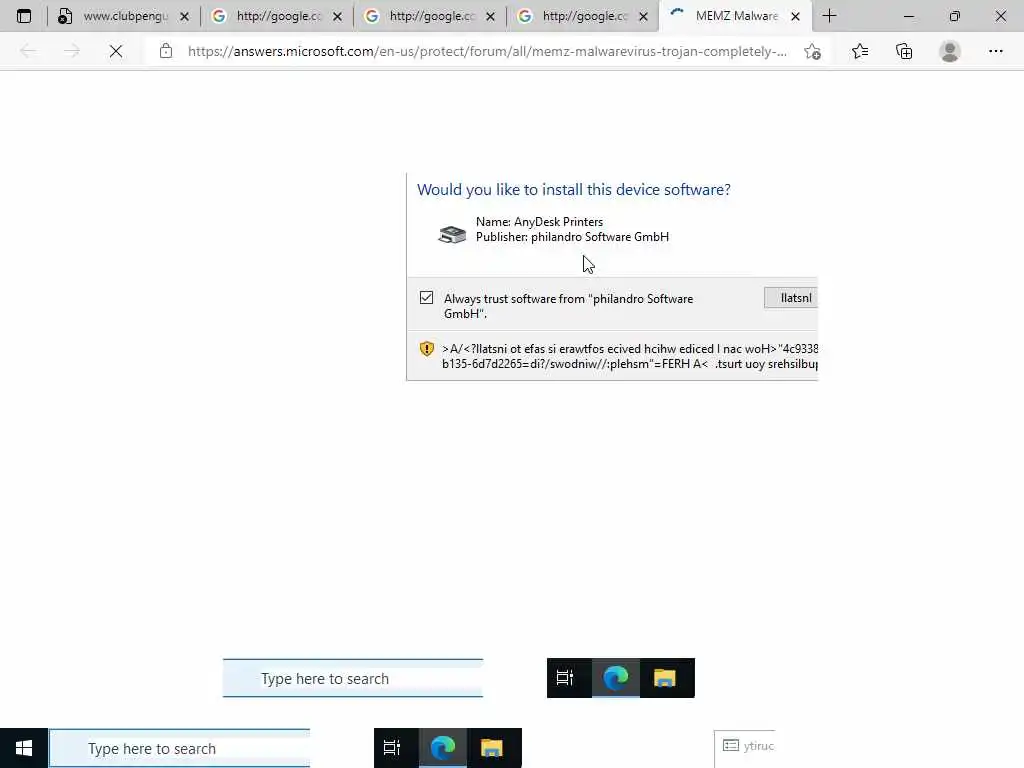The height and width of the screenshot is (768, 1024).
Task: Open the Collections icon
Action: [x=904, y=51]
